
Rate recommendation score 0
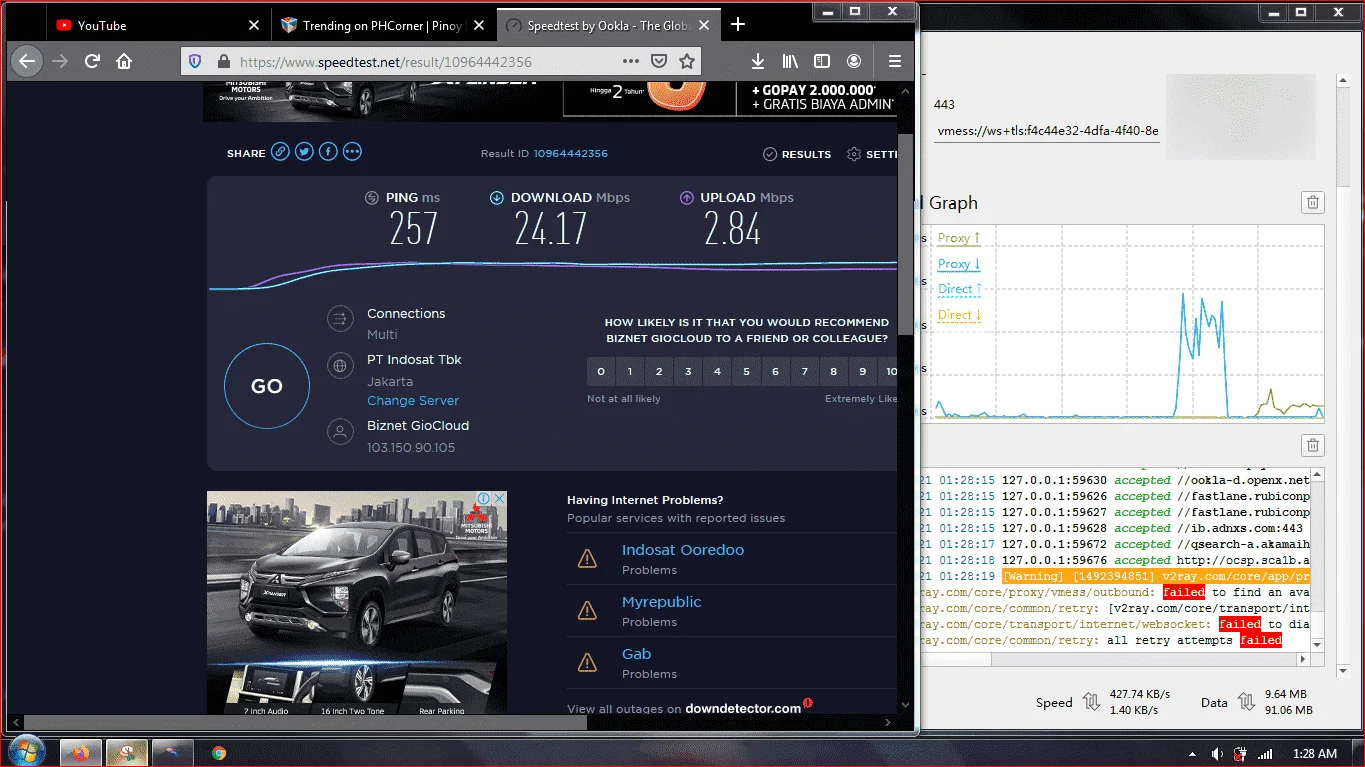[601, 372]
